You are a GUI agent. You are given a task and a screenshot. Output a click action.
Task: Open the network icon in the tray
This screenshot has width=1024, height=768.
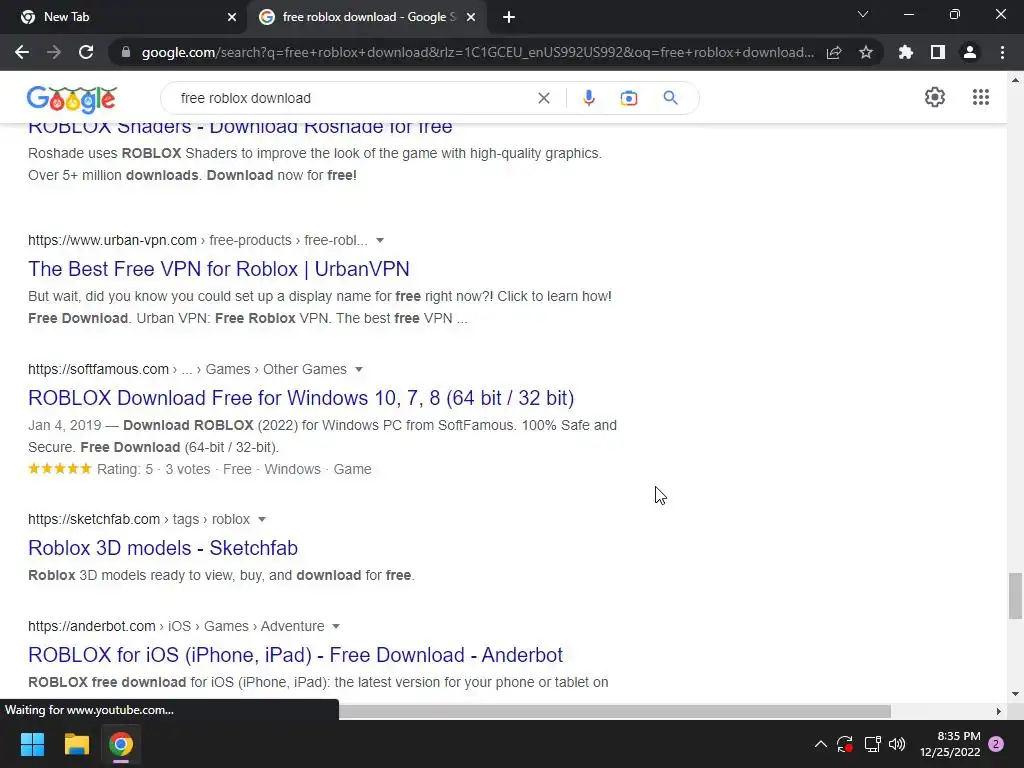tap(872, 744)
